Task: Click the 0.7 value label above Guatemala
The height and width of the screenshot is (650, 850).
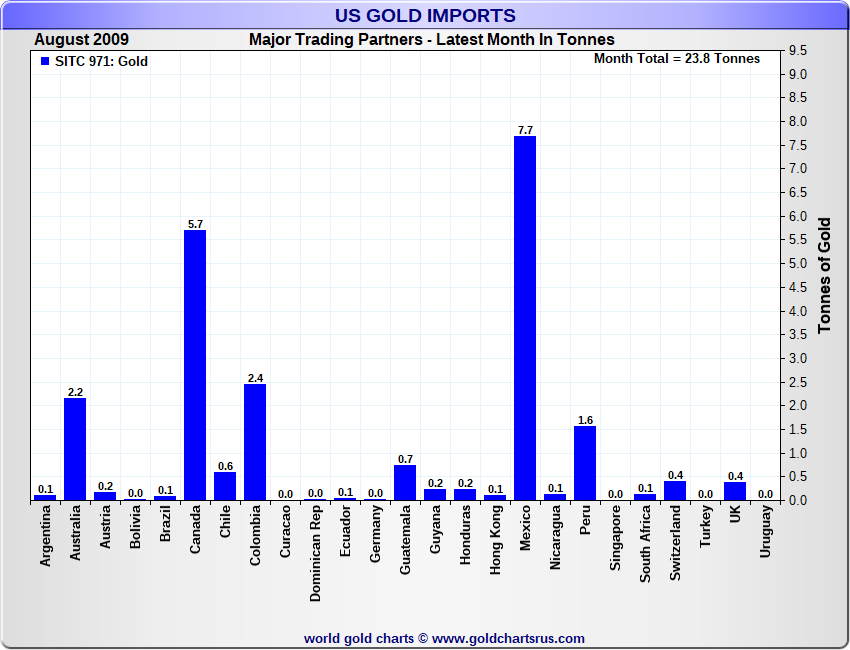Action: (x=405, y=459)
